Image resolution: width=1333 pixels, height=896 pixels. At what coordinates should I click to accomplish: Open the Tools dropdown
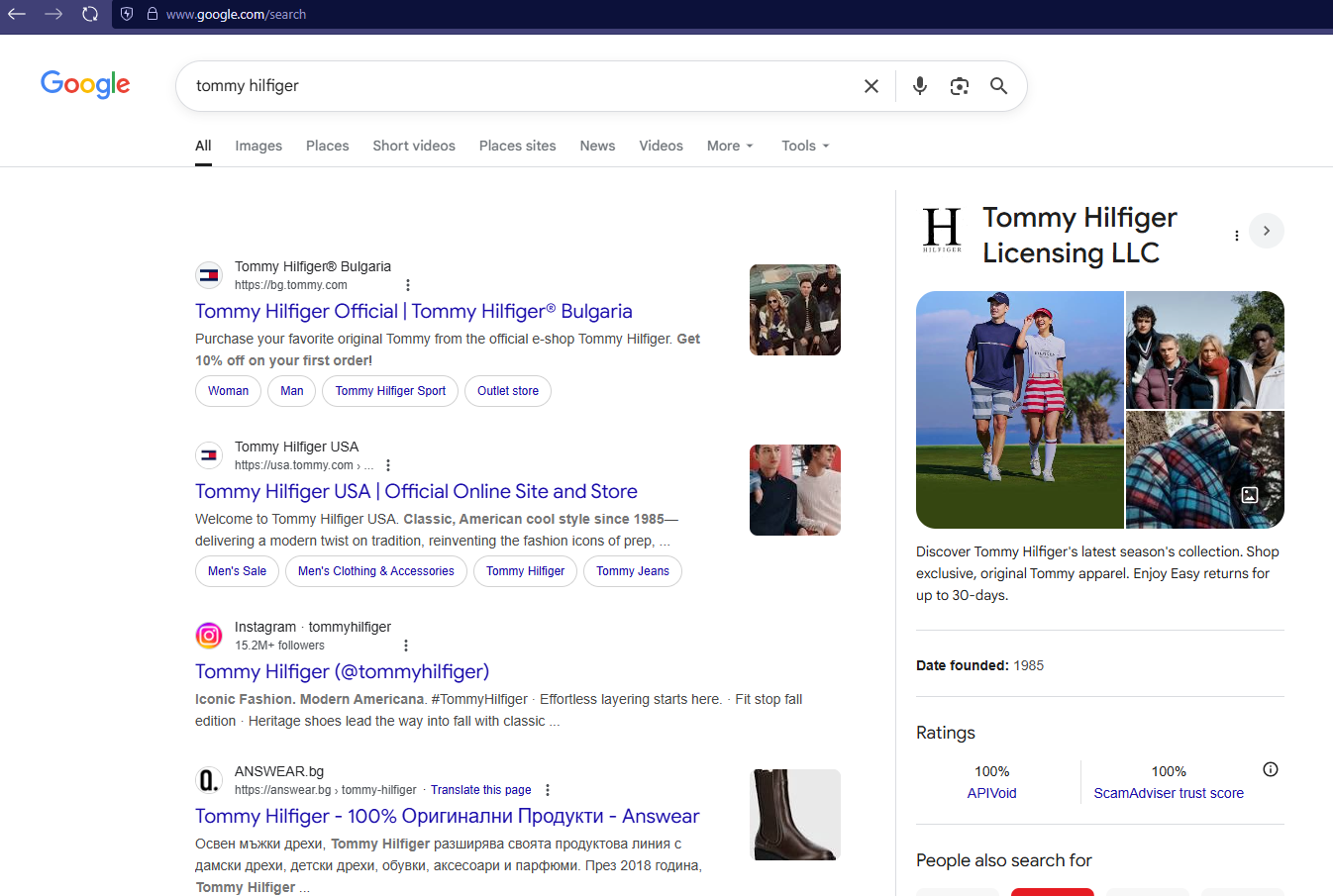coord(805,146)
